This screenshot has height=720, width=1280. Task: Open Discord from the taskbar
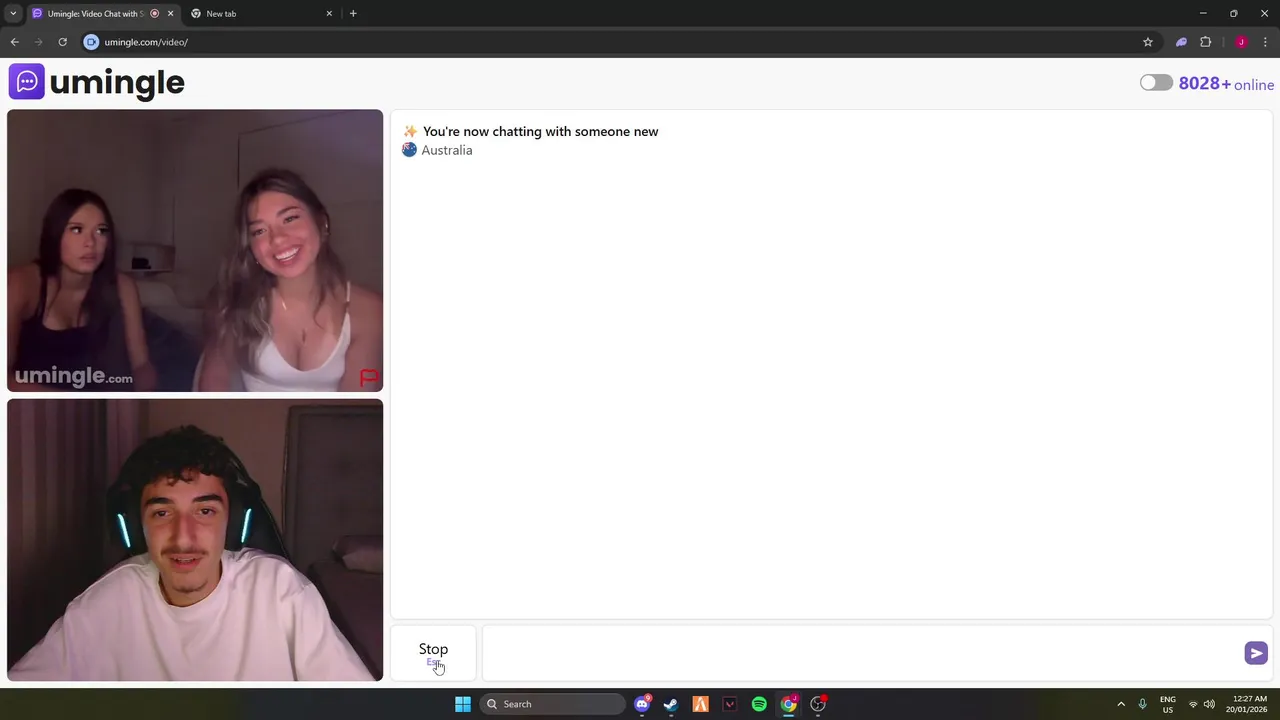click(642, 704)
